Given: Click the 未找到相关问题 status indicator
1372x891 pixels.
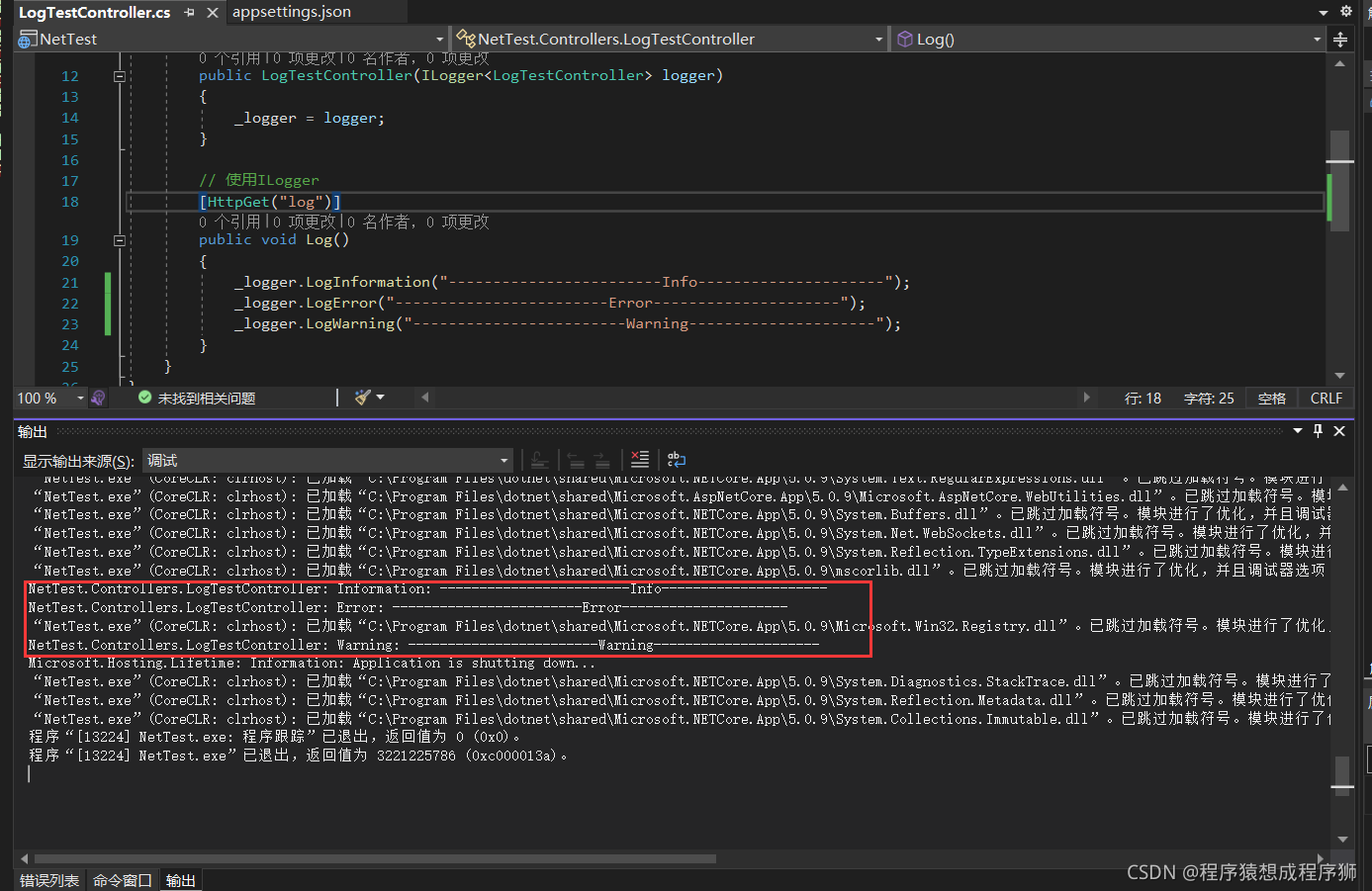Looking at the screenshot, I should point(197,399).
